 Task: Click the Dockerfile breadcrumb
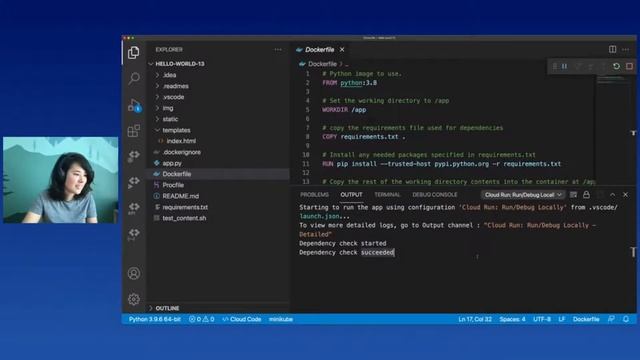point(322,64)
